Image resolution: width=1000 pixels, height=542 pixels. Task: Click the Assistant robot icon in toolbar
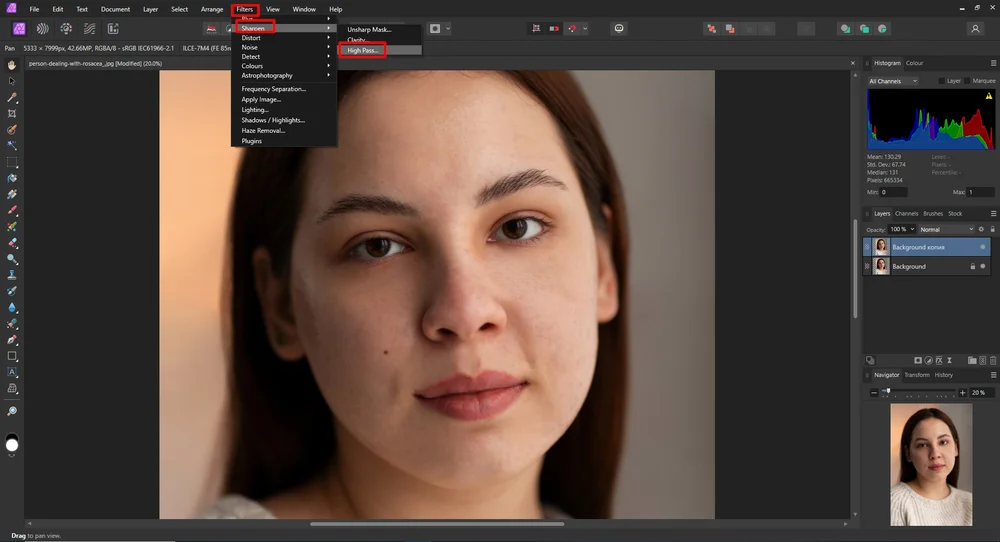tap(619, 28)
